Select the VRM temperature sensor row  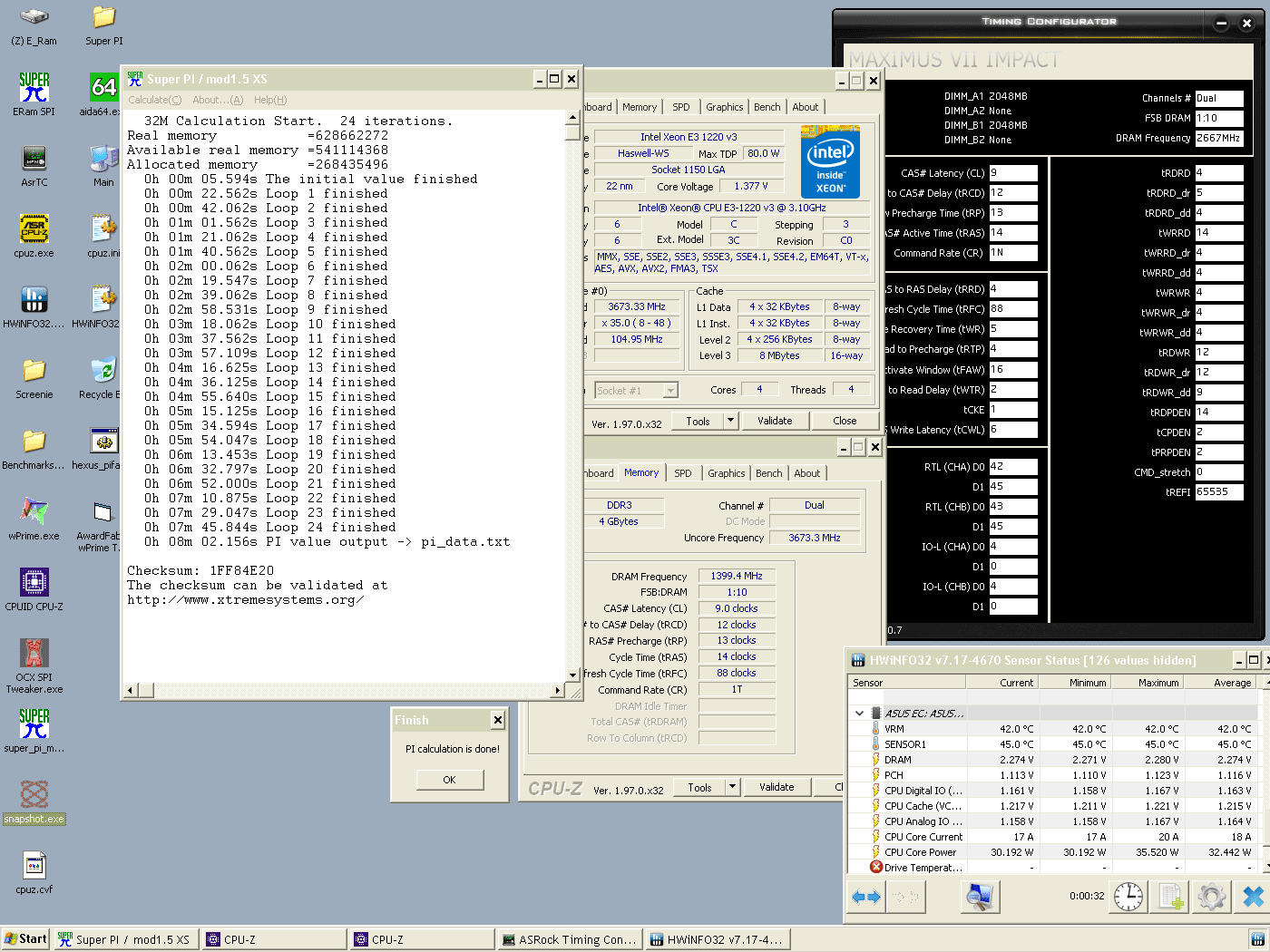click(1052, 729)
